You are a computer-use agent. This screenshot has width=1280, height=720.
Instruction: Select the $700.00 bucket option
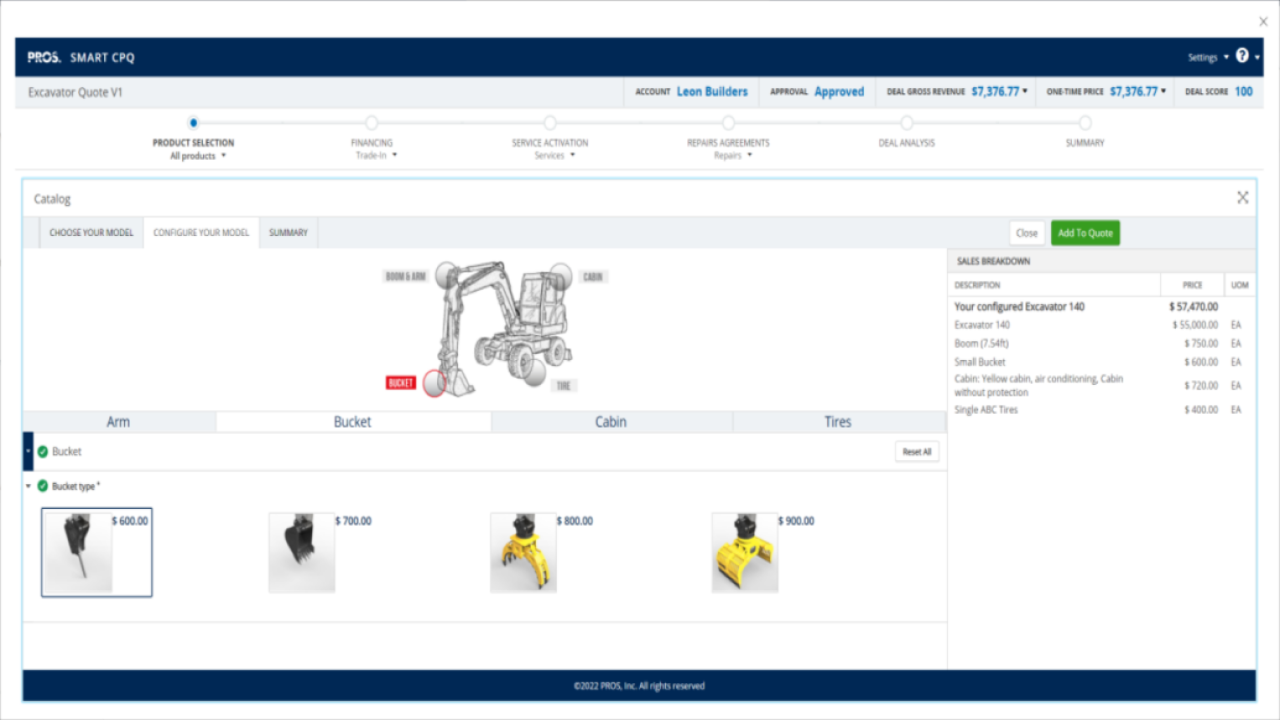302,553
